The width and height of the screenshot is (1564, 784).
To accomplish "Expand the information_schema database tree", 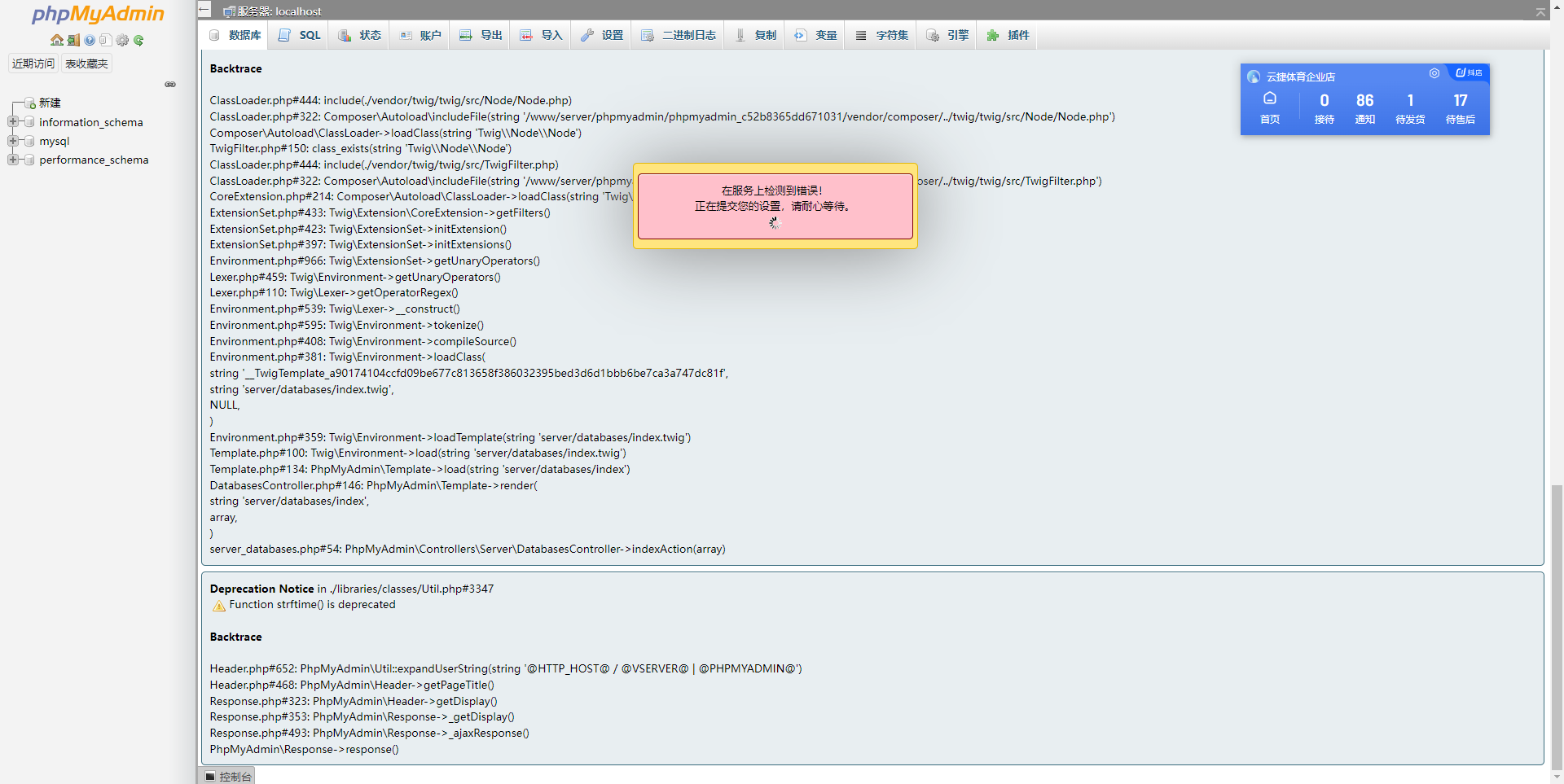I will point(13,122).
